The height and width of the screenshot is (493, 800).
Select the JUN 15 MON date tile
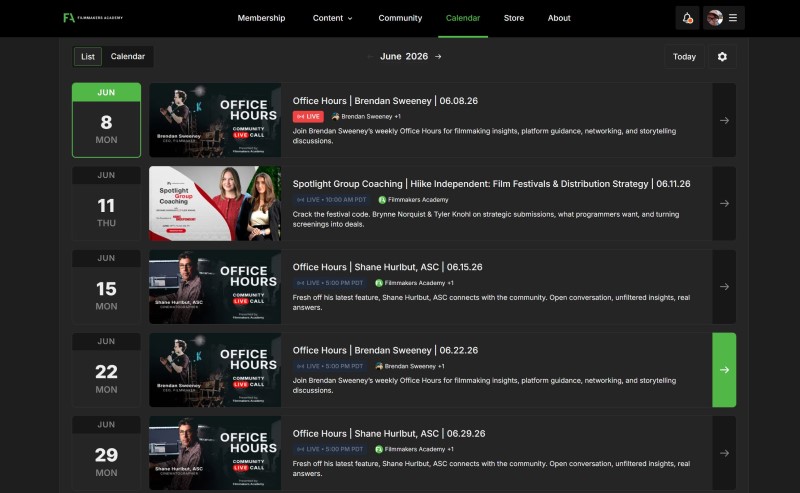point(106,287)
